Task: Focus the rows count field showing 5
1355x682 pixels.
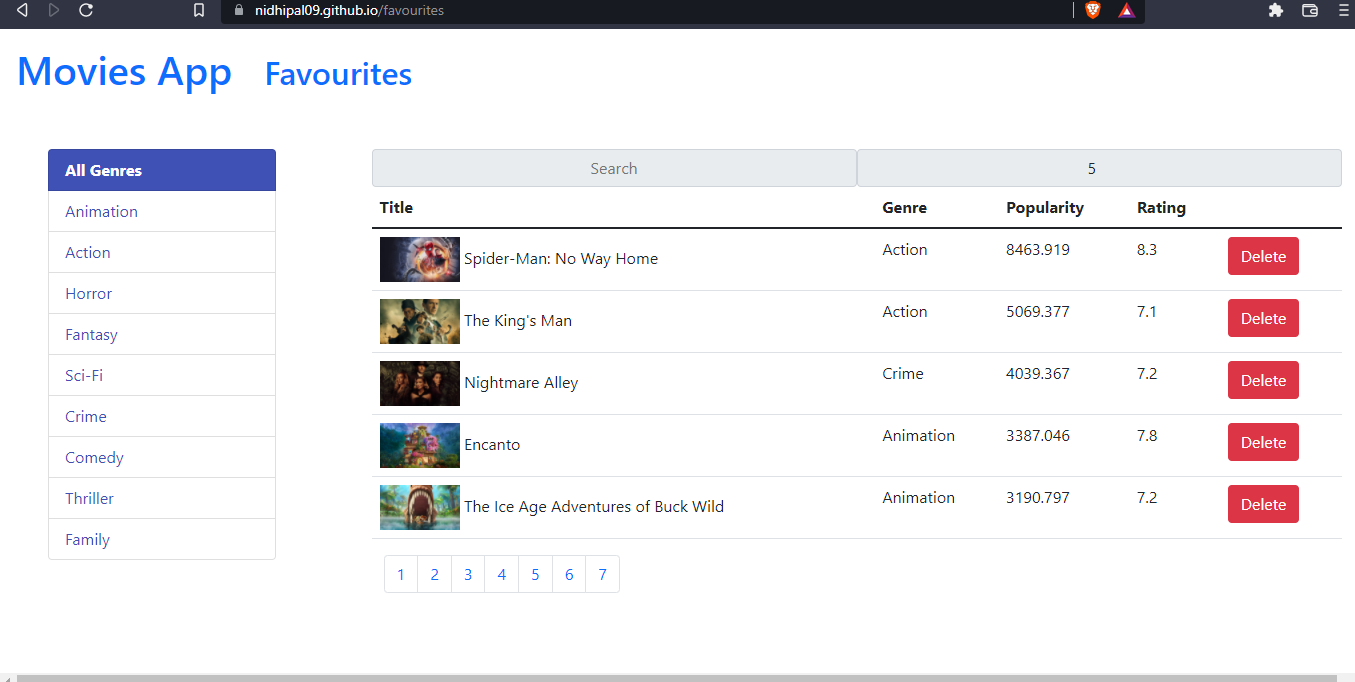Action: click(1098, 169)
